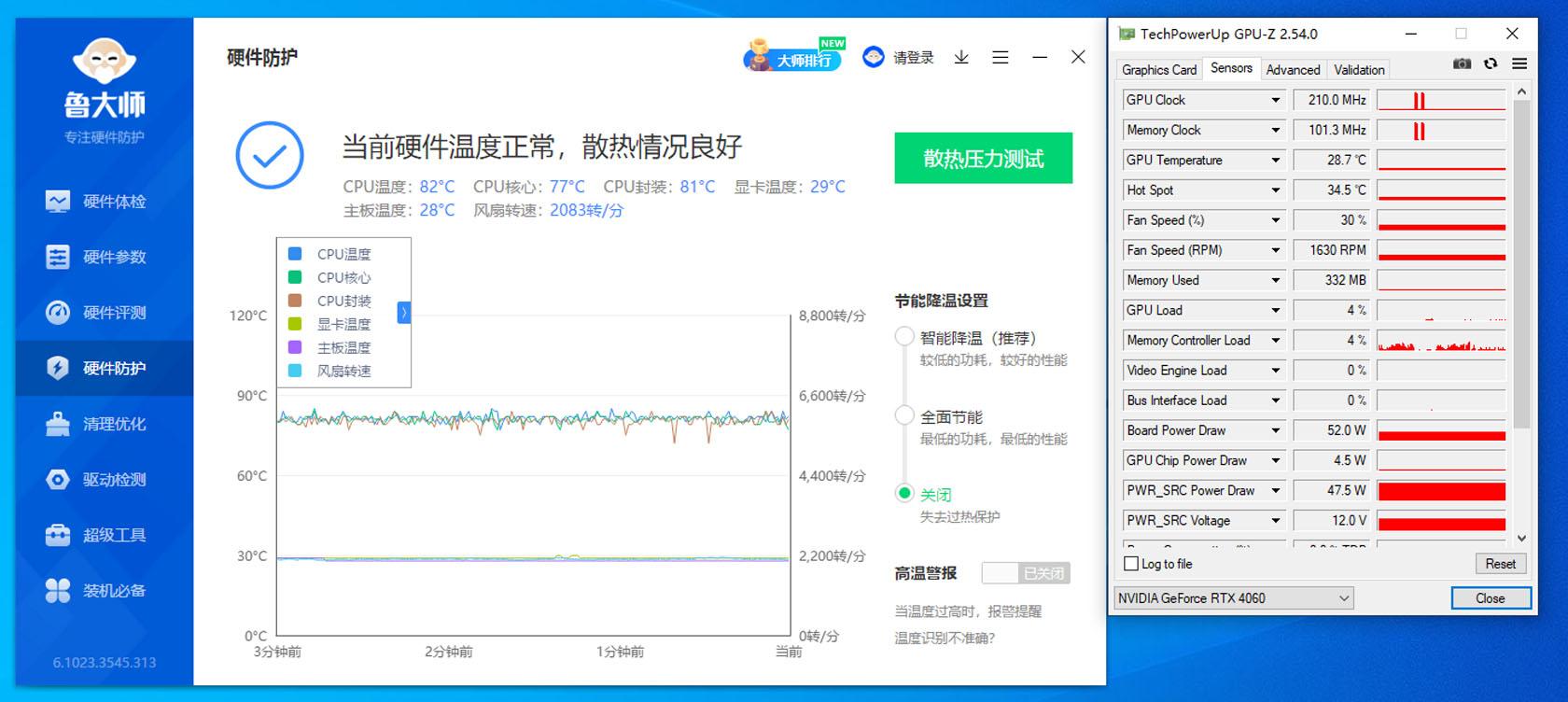Viewport: 1568px width, 702px height.
Task: Open Board Power Draw dropdown
Action: pyautogui.click(x=1275, y=430)
